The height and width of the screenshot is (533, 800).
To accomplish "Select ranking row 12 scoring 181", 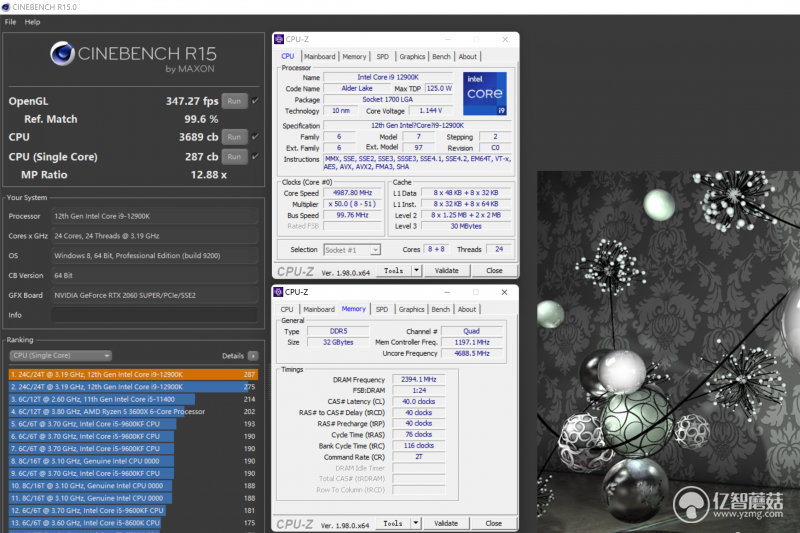I will pos(133,511).
